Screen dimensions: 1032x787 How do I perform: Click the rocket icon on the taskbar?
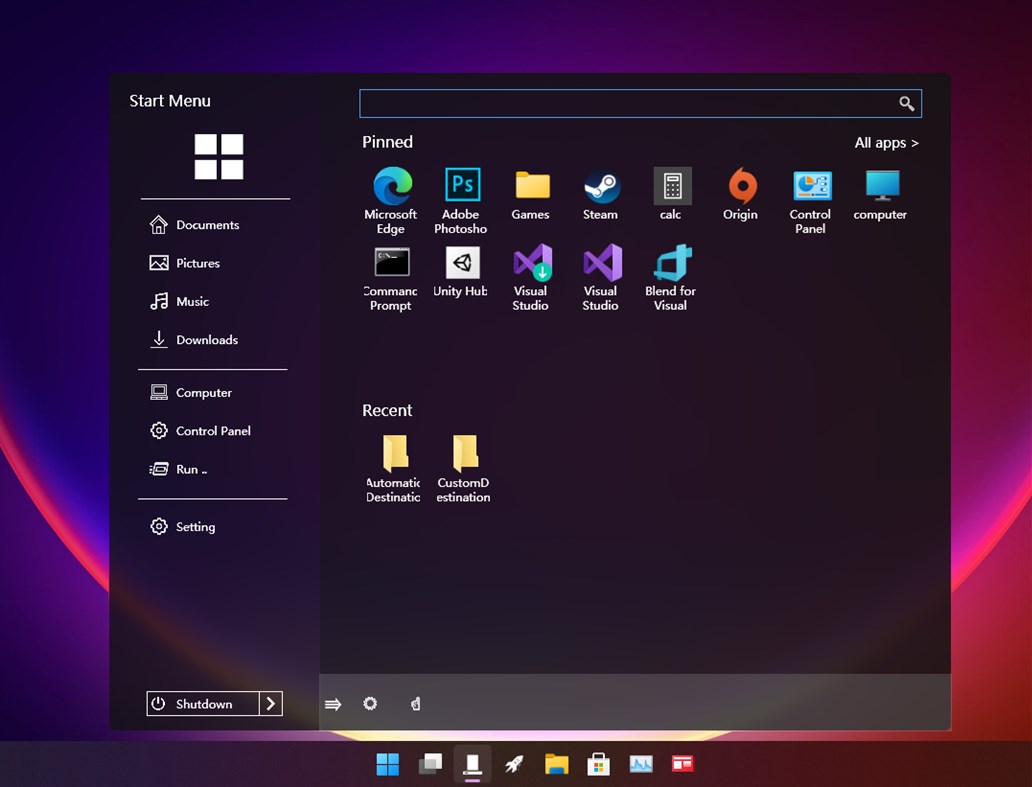[x=514, y=763]
